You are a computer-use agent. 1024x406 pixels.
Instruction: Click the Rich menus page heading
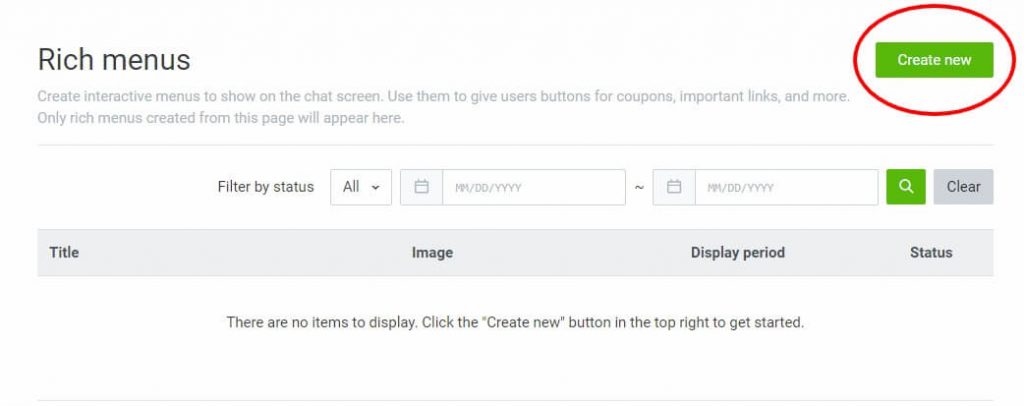pyautogui.click(x=114, y=60)
